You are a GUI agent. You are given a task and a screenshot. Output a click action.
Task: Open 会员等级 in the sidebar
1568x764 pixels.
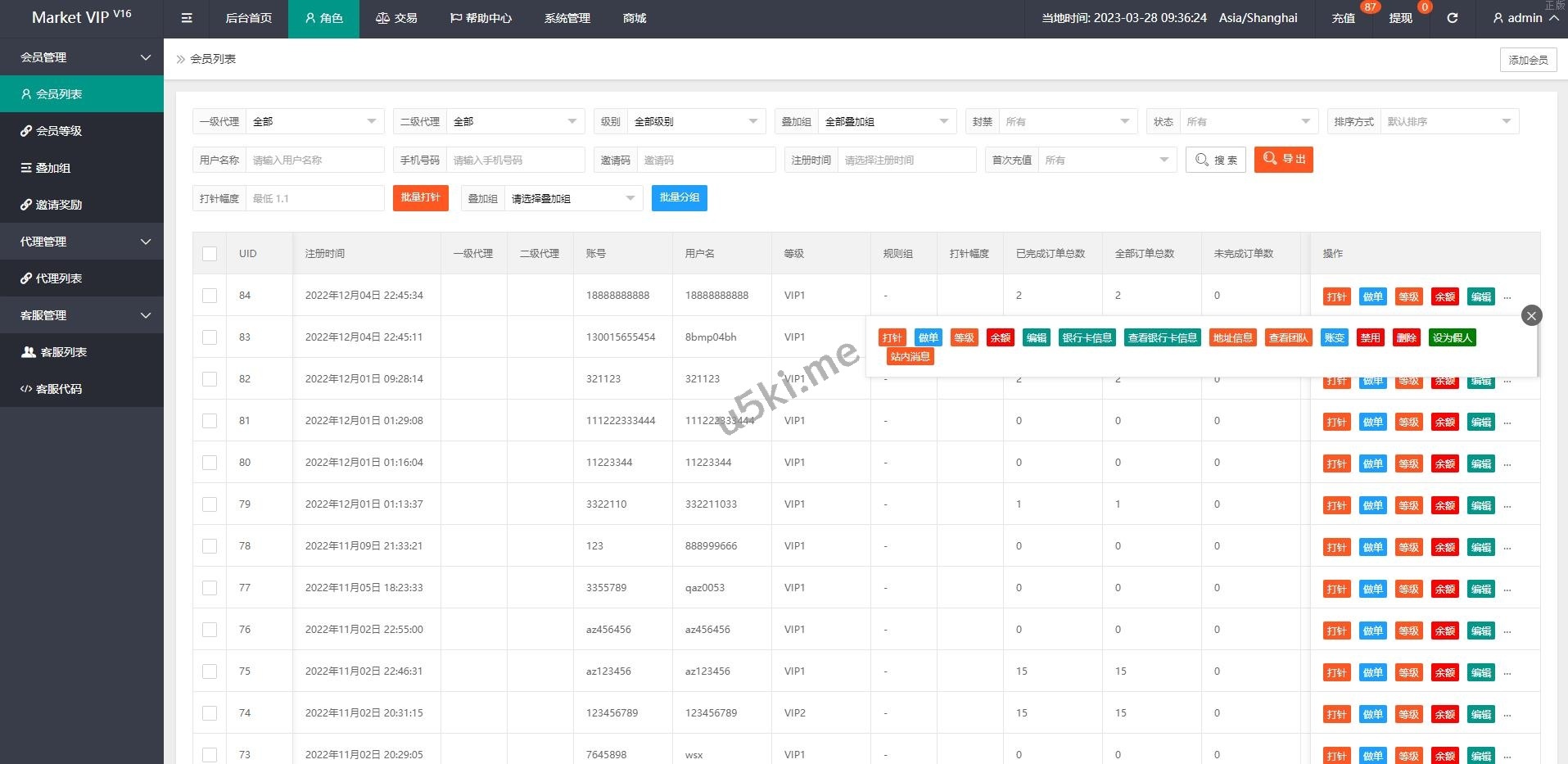[59, 131]
